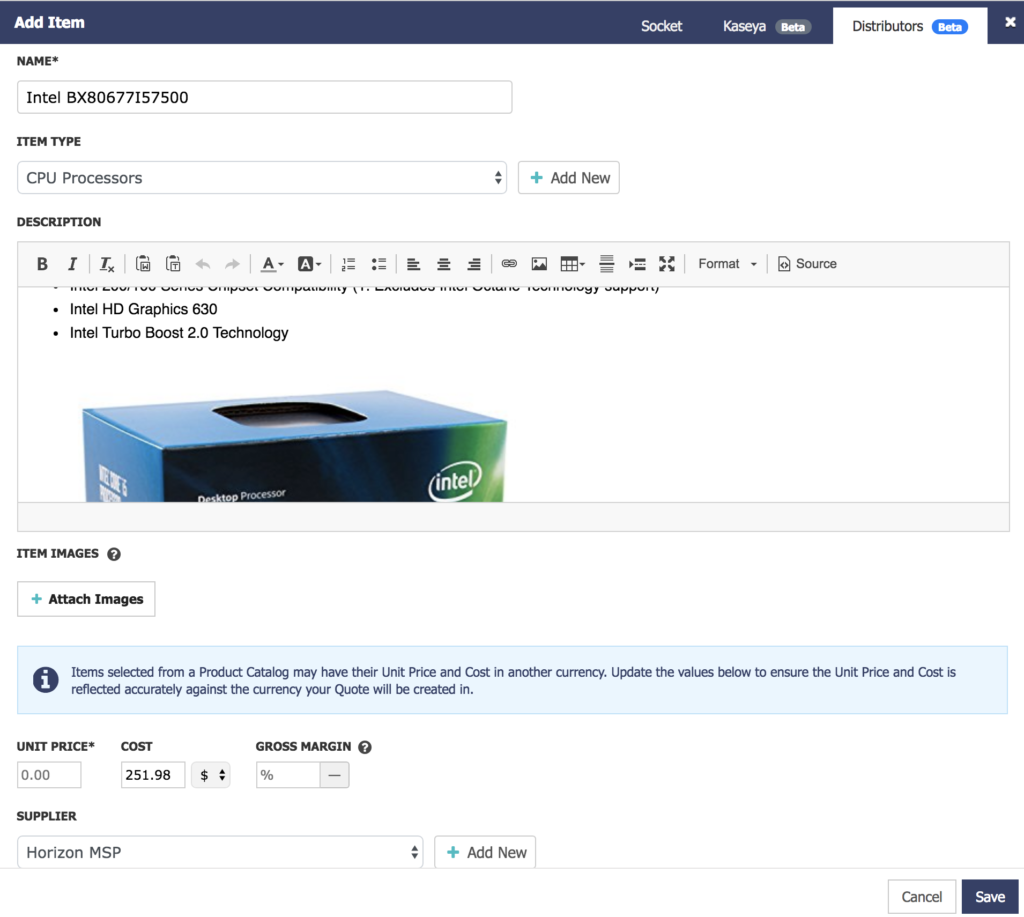Screen dimensions: 1024x917
Task: Switch editor to Source view
Action: point(807,264)
